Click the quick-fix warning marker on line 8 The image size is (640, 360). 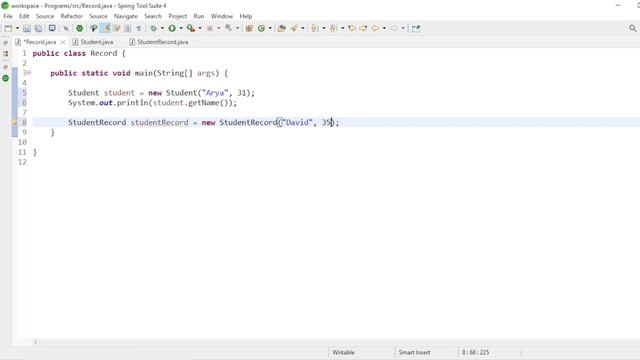14,122
